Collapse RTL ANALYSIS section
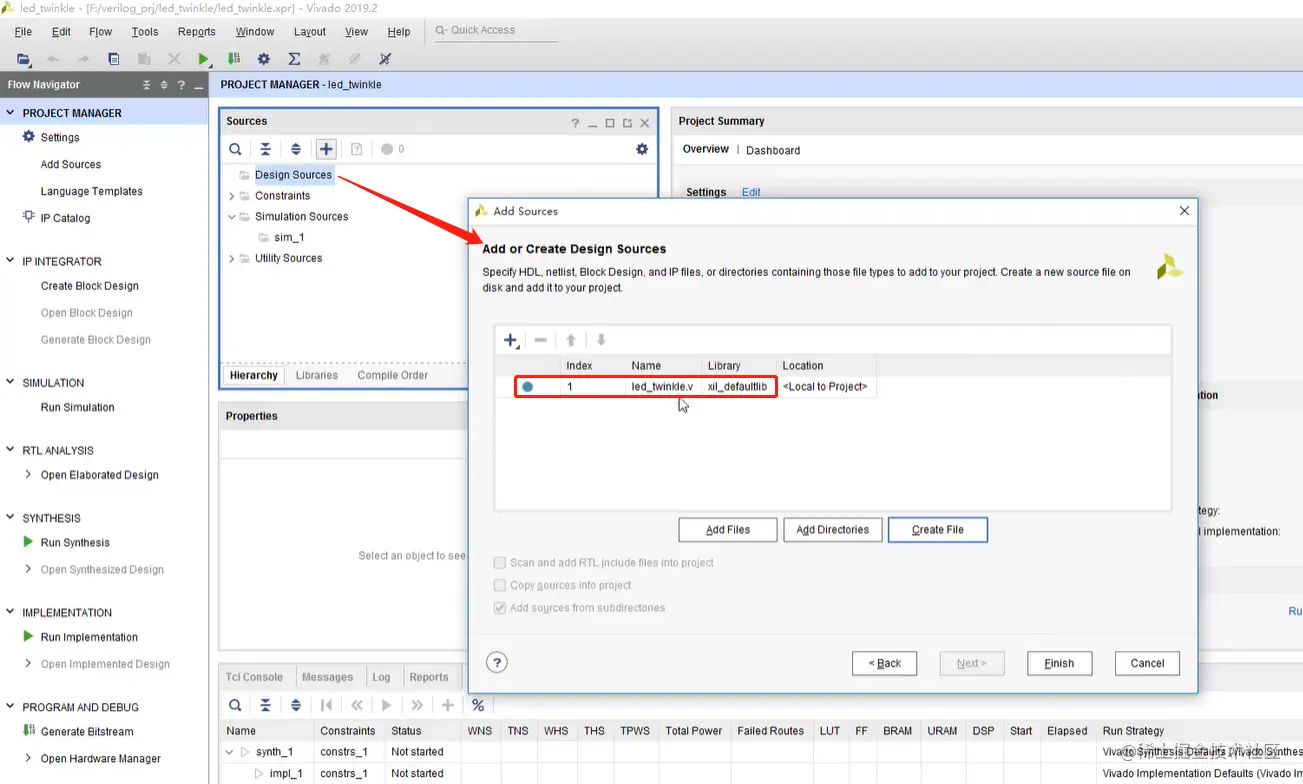1303x784 pixels. click(10, 450)
